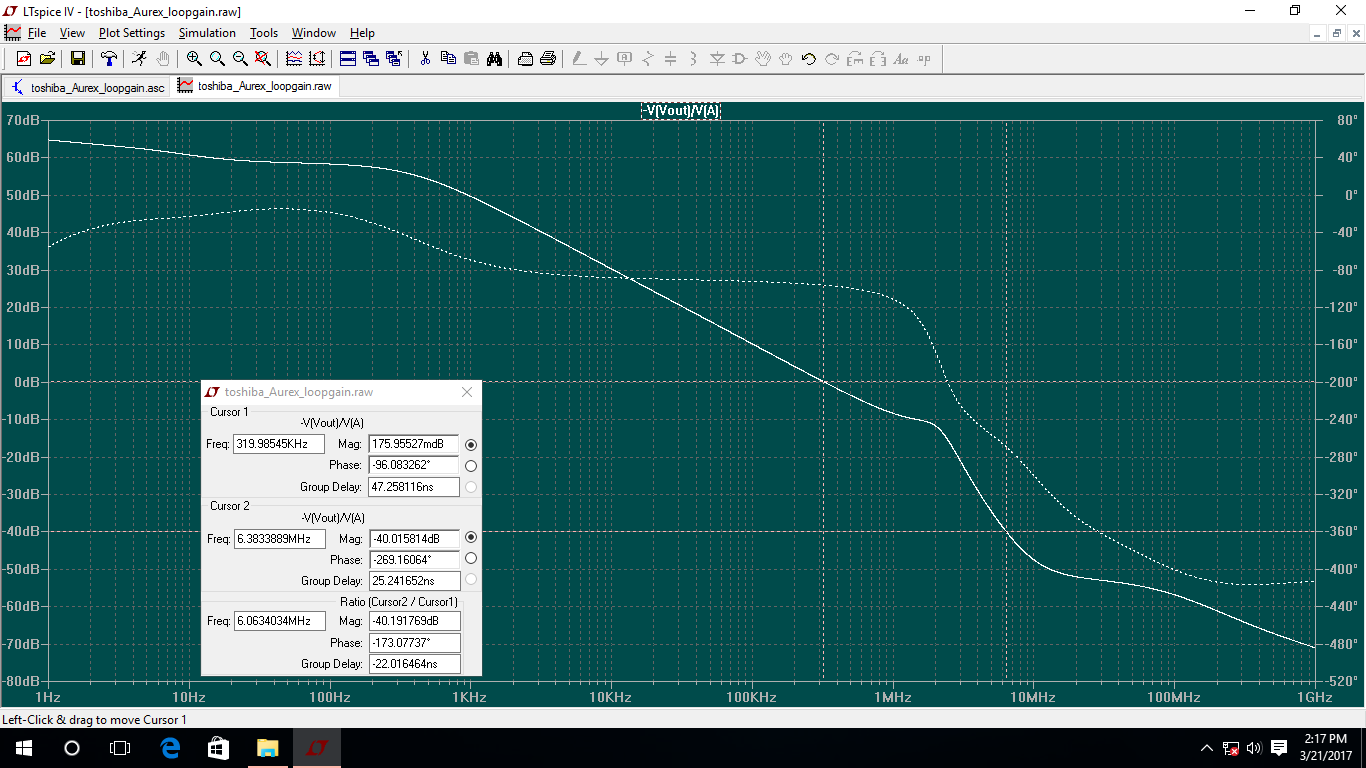
Task: Select the Diode component icon
Action: coord(717,59)
